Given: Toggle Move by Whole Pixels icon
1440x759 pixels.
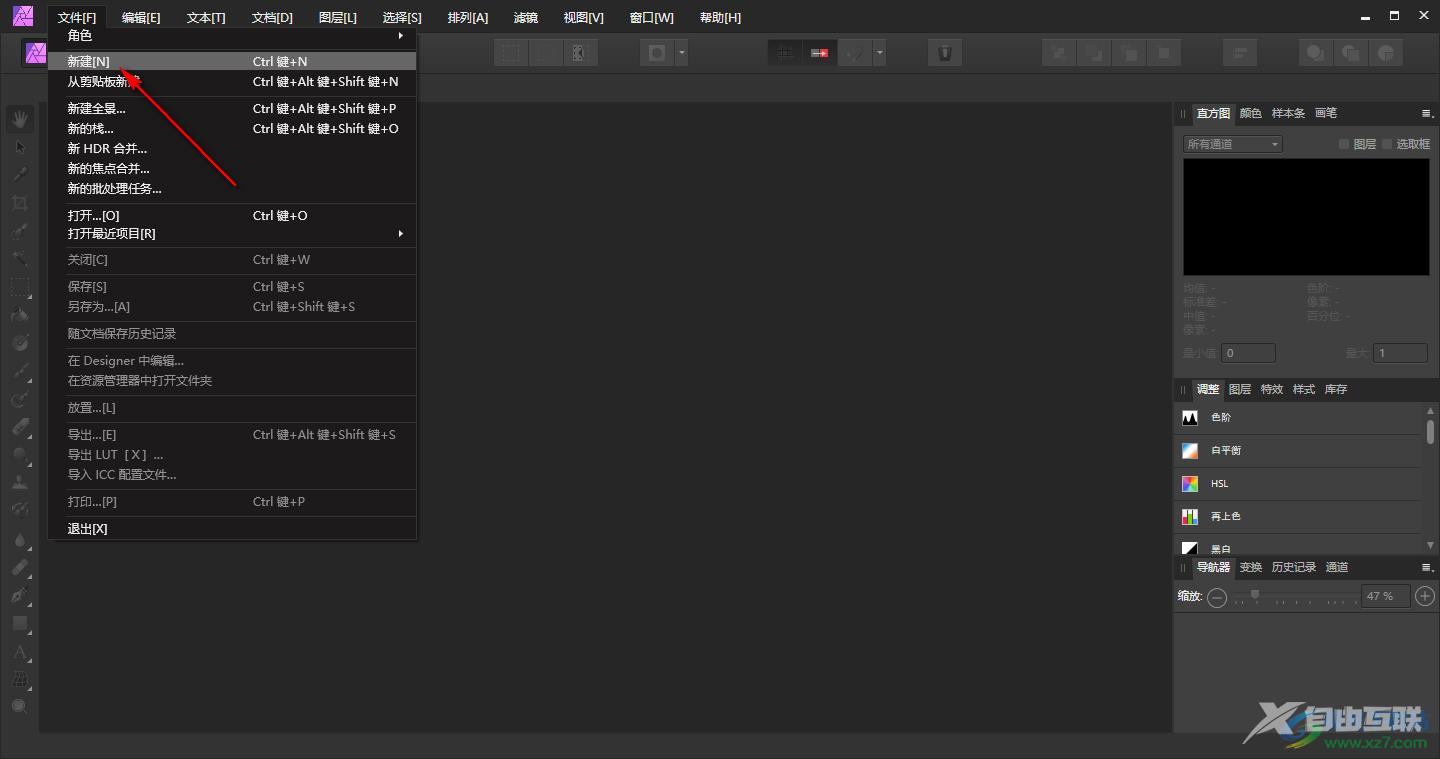Looking at the screenshot, I should 819,53.
